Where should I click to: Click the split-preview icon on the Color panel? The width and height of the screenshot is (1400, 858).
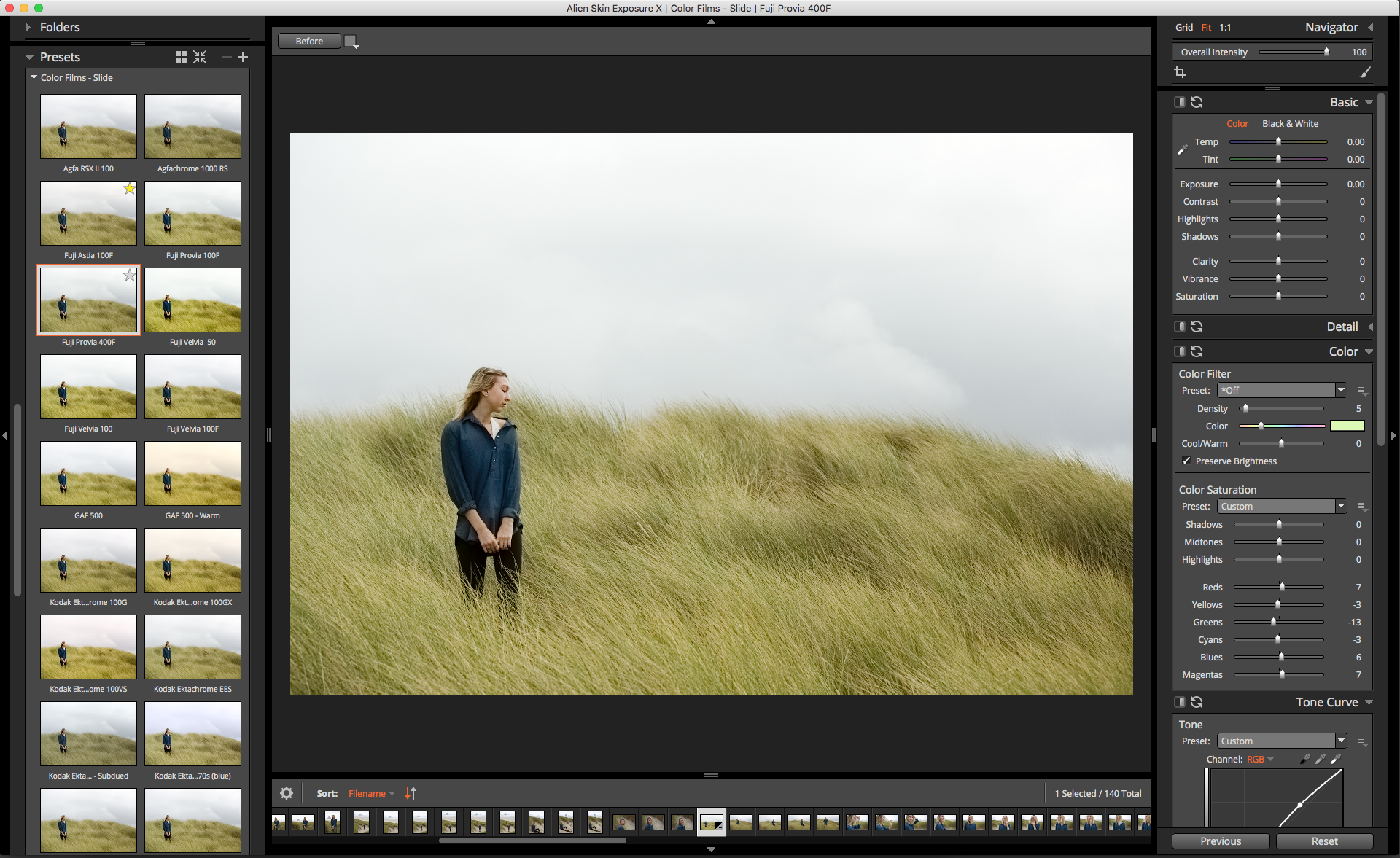(1181, 351)
